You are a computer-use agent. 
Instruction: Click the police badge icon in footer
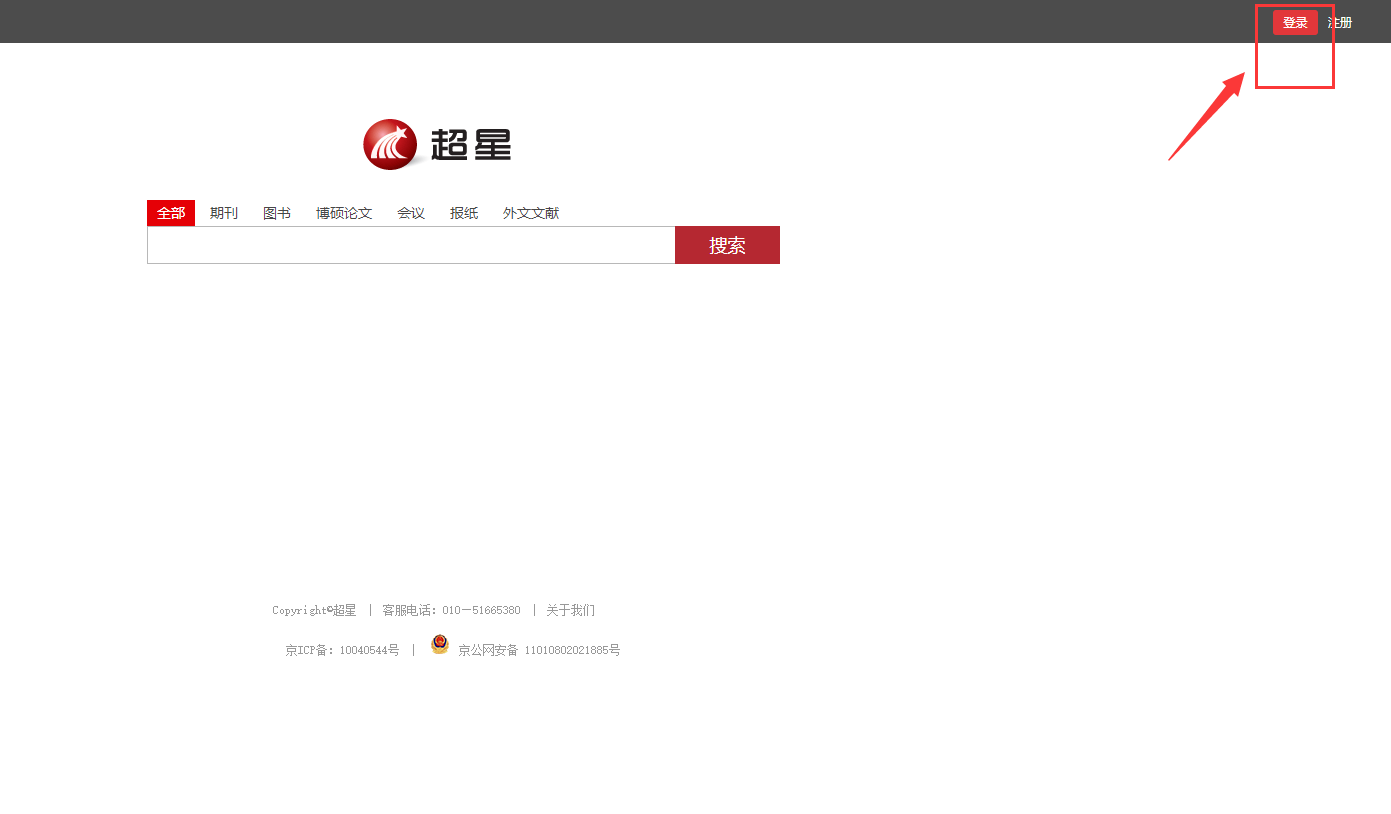pyautogui.click(x=440, y=645)
